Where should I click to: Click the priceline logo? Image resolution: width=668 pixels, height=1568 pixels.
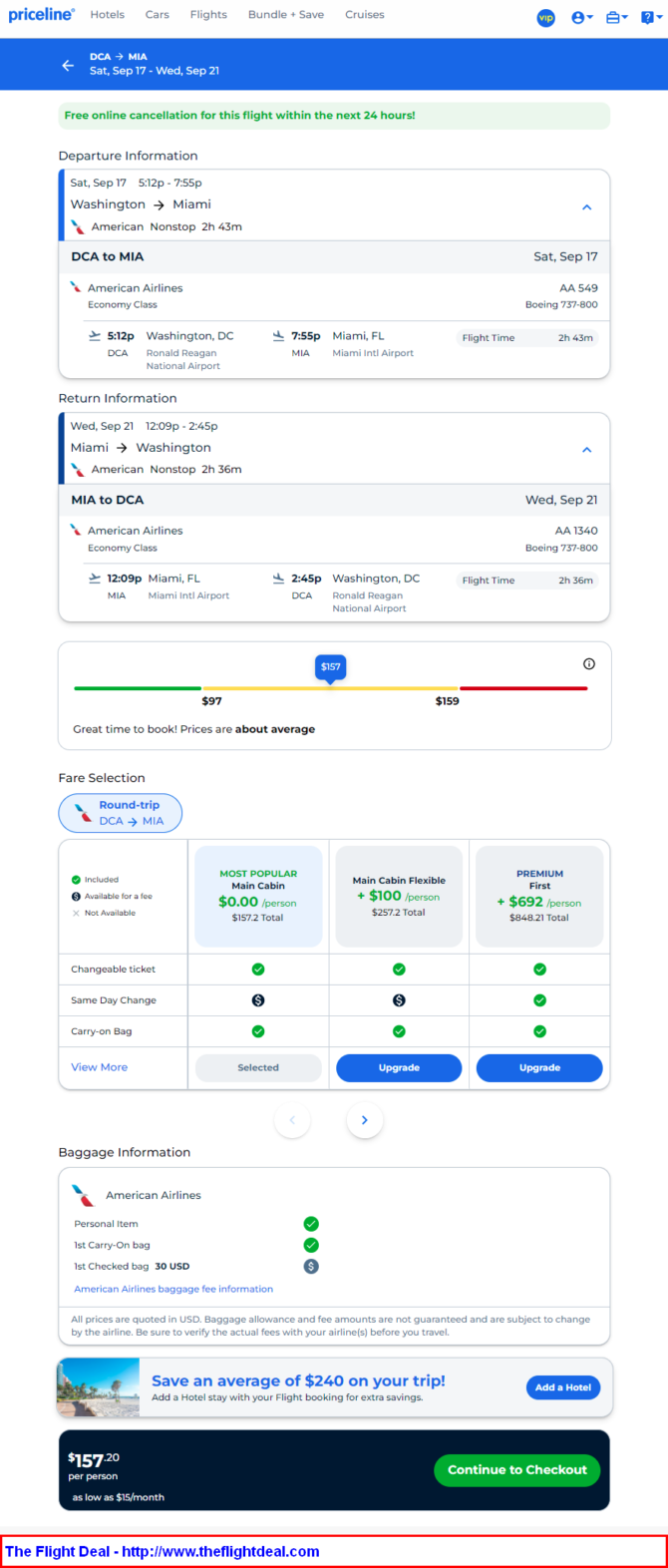tap(41, 15)
